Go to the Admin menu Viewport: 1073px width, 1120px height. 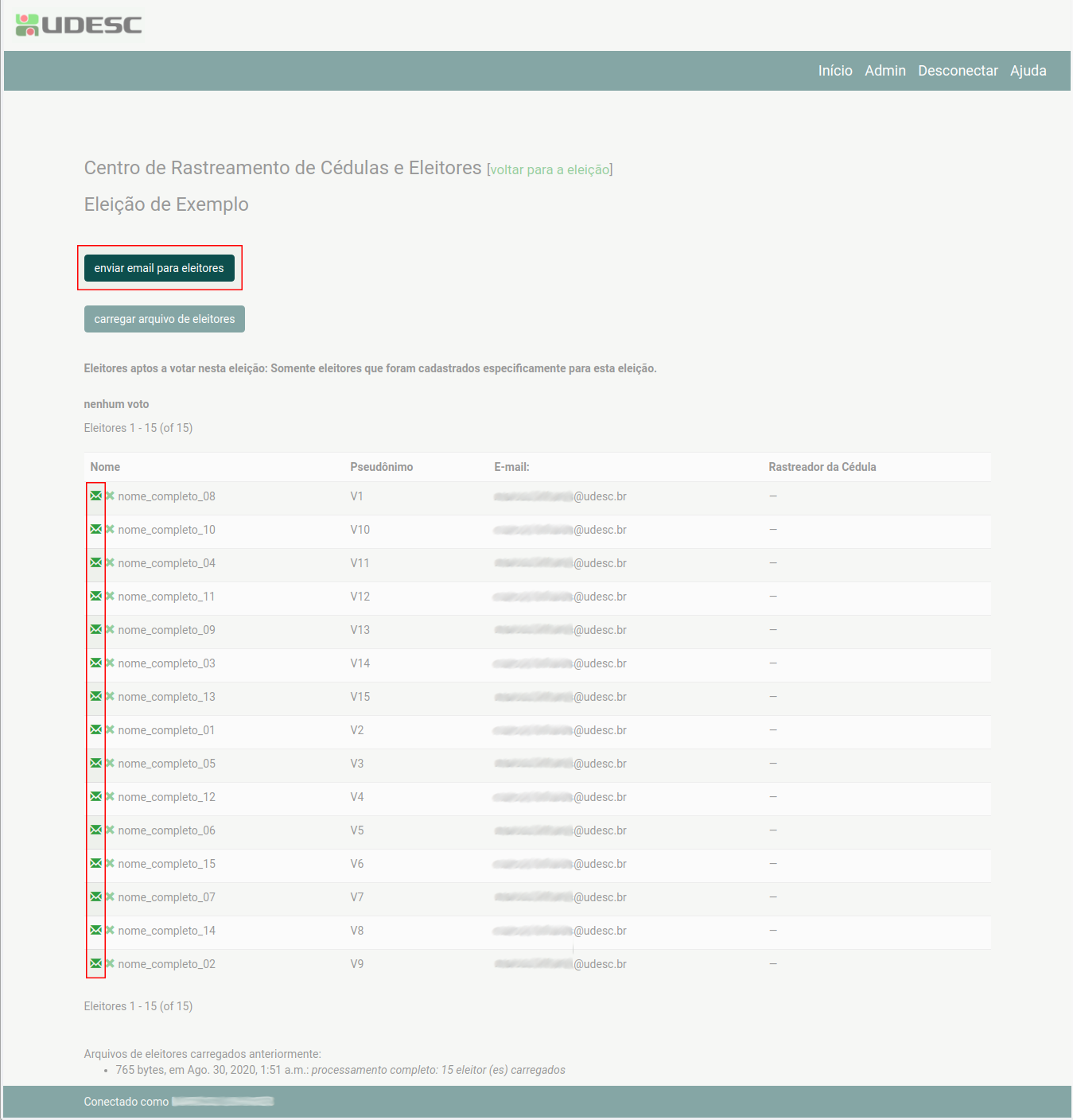click(x=885, y=71)
